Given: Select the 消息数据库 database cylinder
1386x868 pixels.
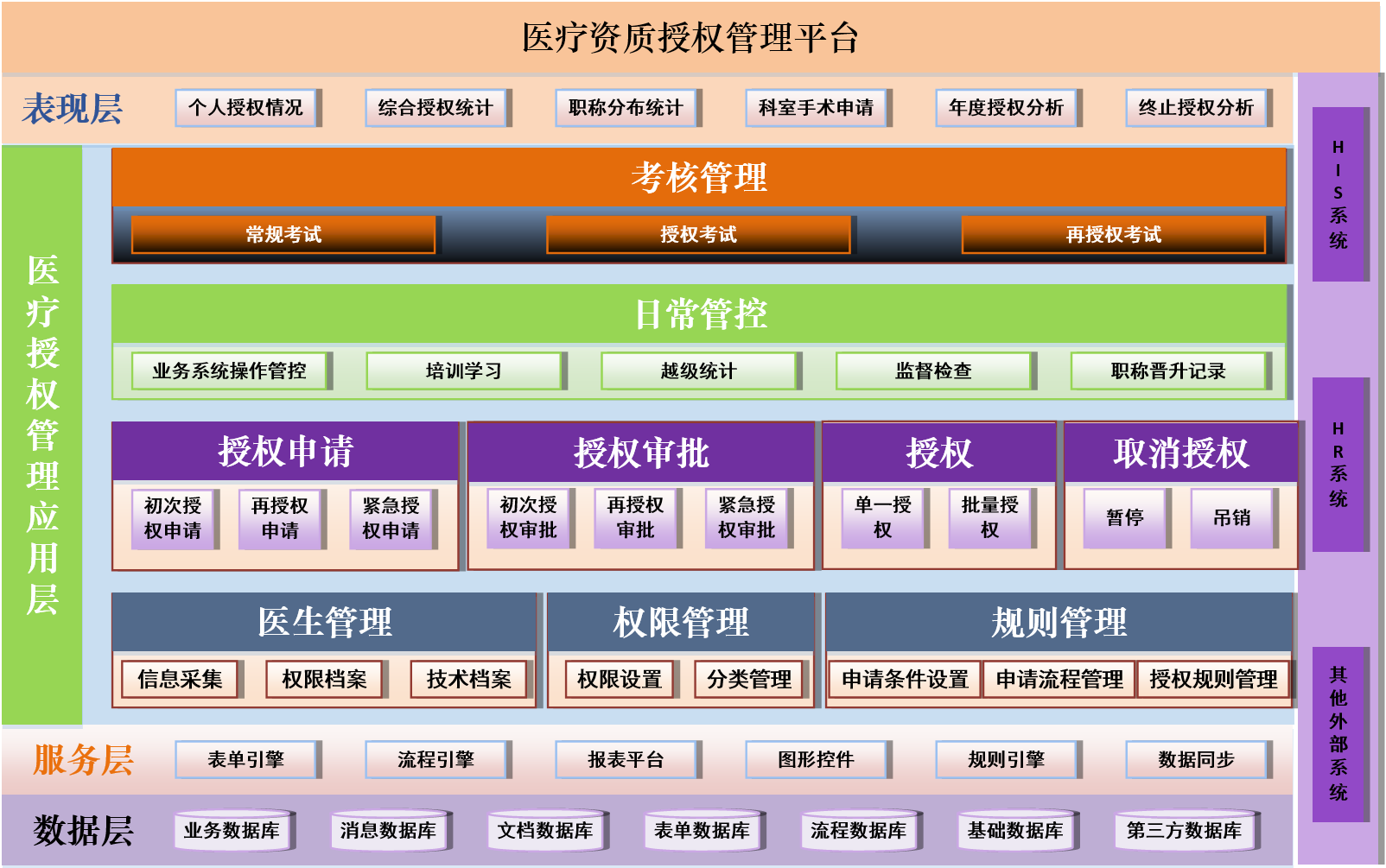Looking at the screenshot, I should (388, 831).
